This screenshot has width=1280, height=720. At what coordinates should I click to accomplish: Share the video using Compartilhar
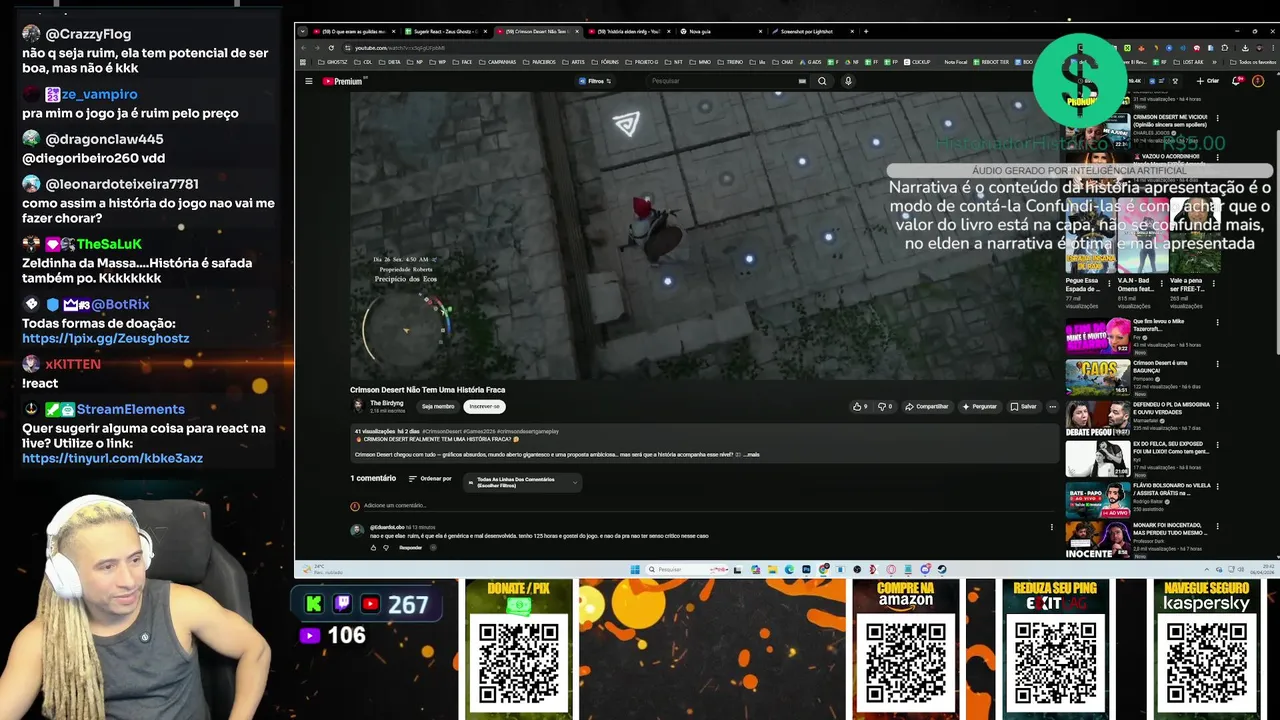(x=927, y=407)
